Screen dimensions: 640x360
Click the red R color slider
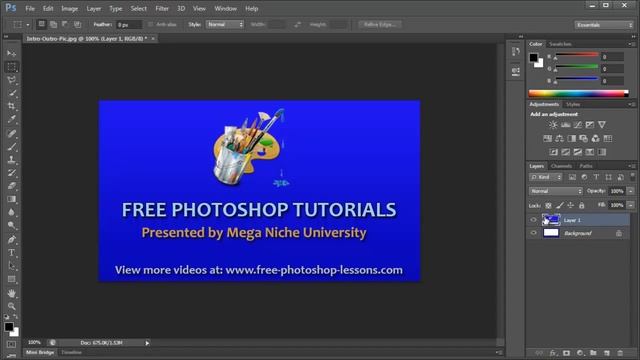pyautogui.click(x=577, y=55)
